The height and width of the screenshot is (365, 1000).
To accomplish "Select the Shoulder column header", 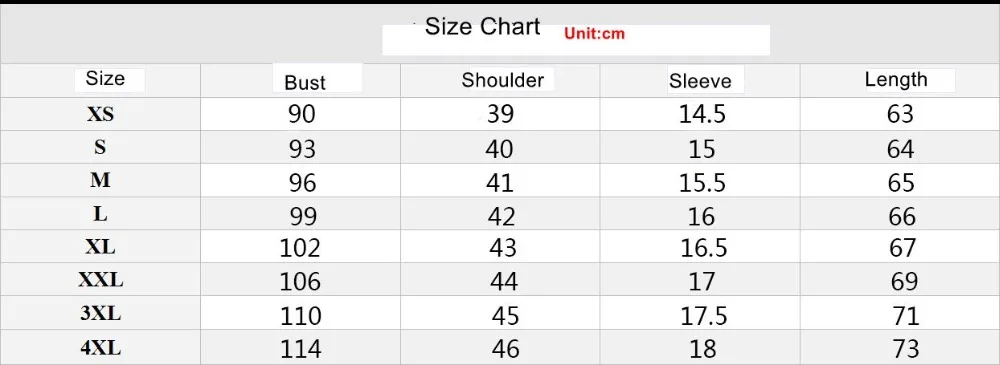I will tap(503, 80).
